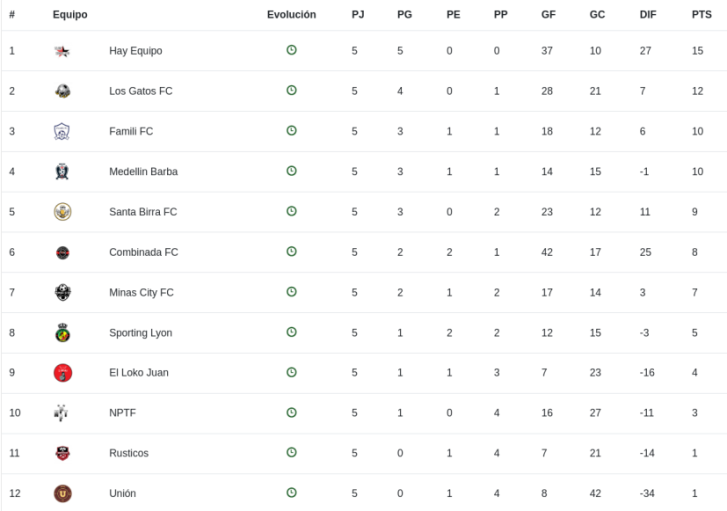
Task: Sort standings by GF column header
Action: [x=548, y=15]
